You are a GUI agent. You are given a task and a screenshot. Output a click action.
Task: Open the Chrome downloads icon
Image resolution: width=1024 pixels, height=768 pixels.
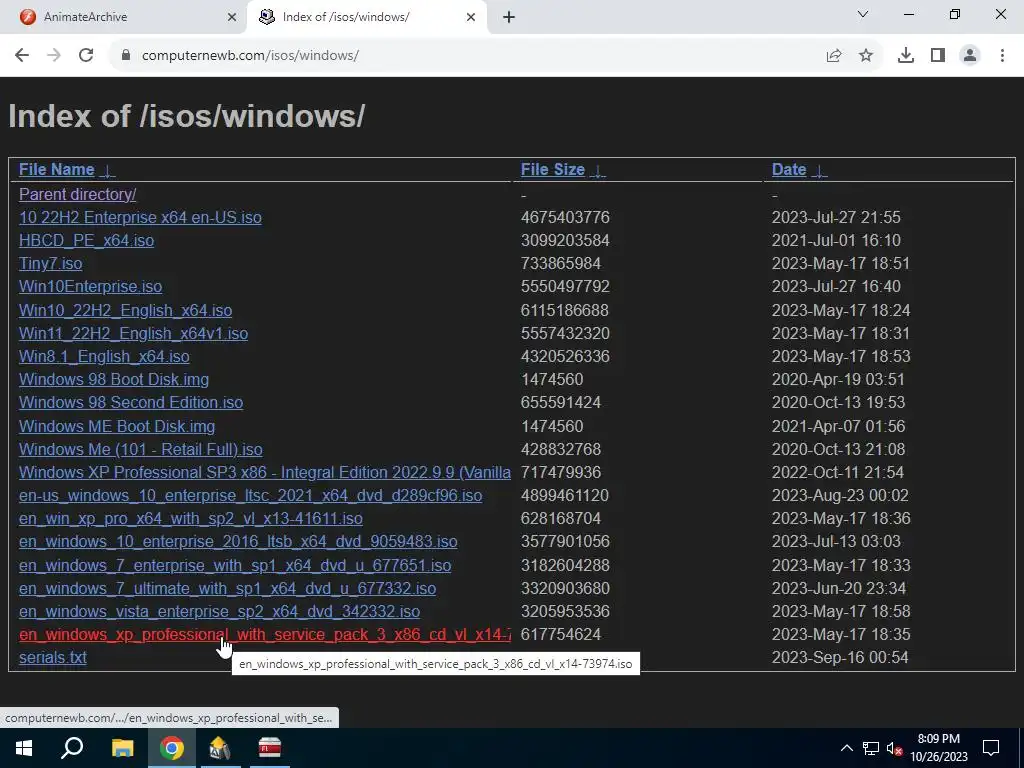tap(905, 56)
